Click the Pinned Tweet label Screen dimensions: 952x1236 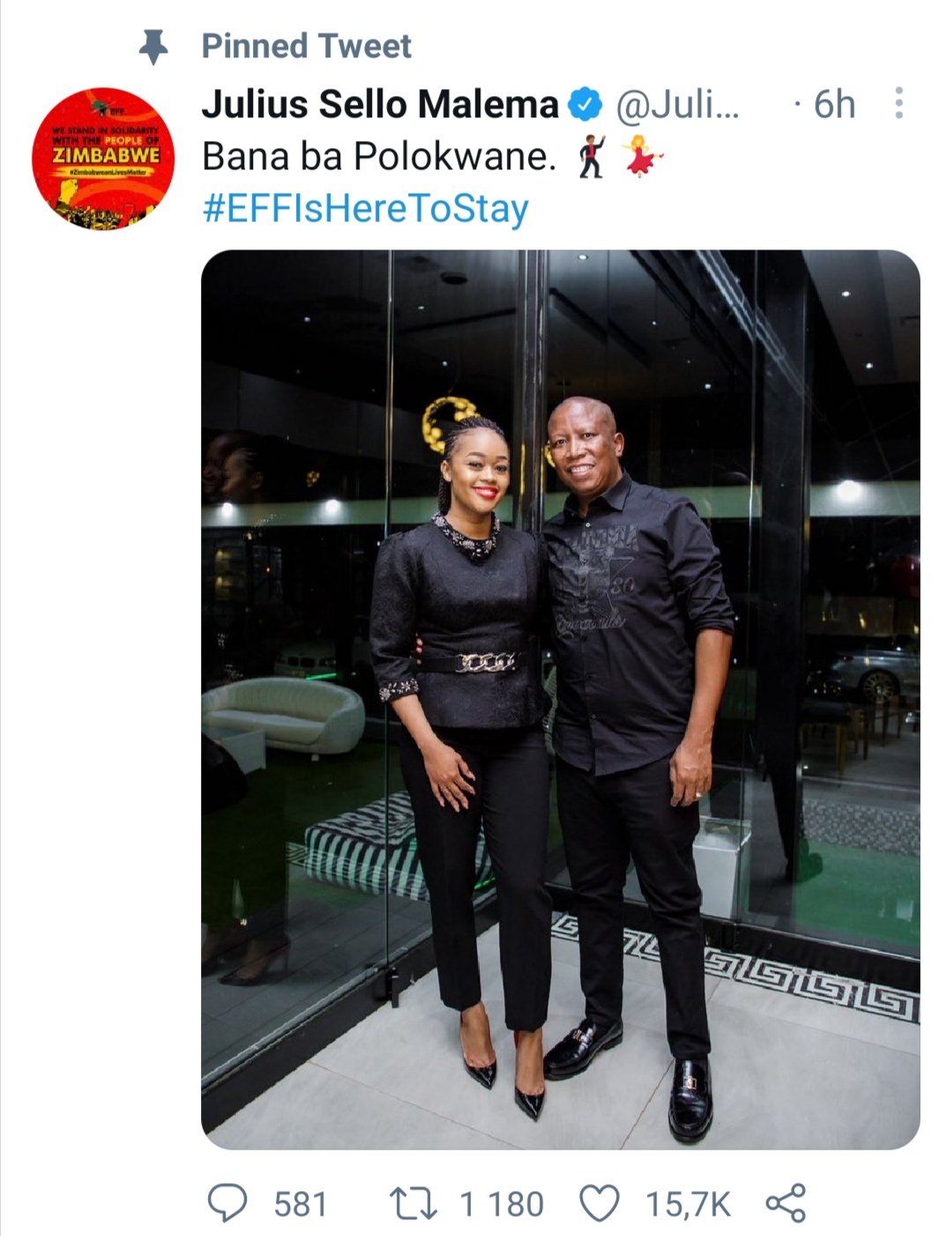(x=306, y=46)
